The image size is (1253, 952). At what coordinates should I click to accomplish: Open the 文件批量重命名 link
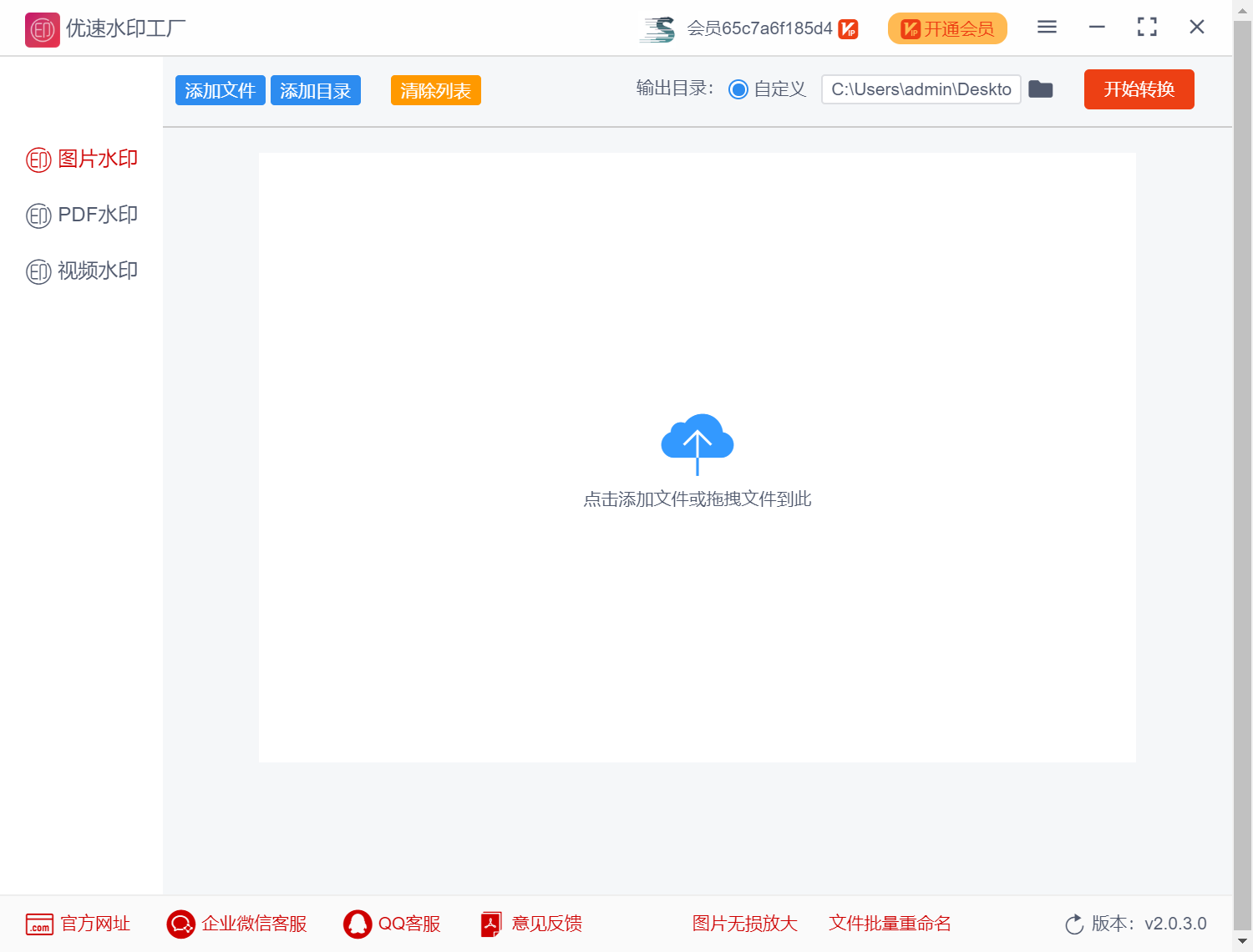[890, 924]
